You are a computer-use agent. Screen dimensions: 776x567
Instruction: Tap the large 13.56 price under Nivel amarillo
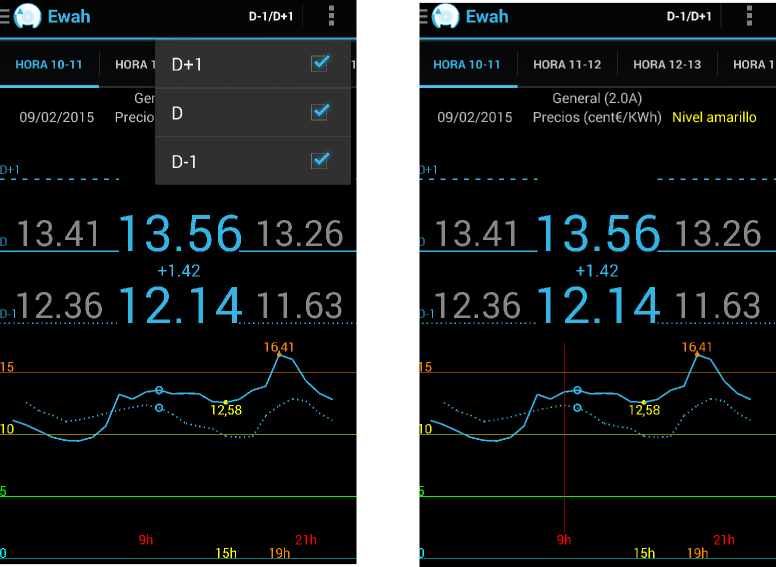point(598,234)
